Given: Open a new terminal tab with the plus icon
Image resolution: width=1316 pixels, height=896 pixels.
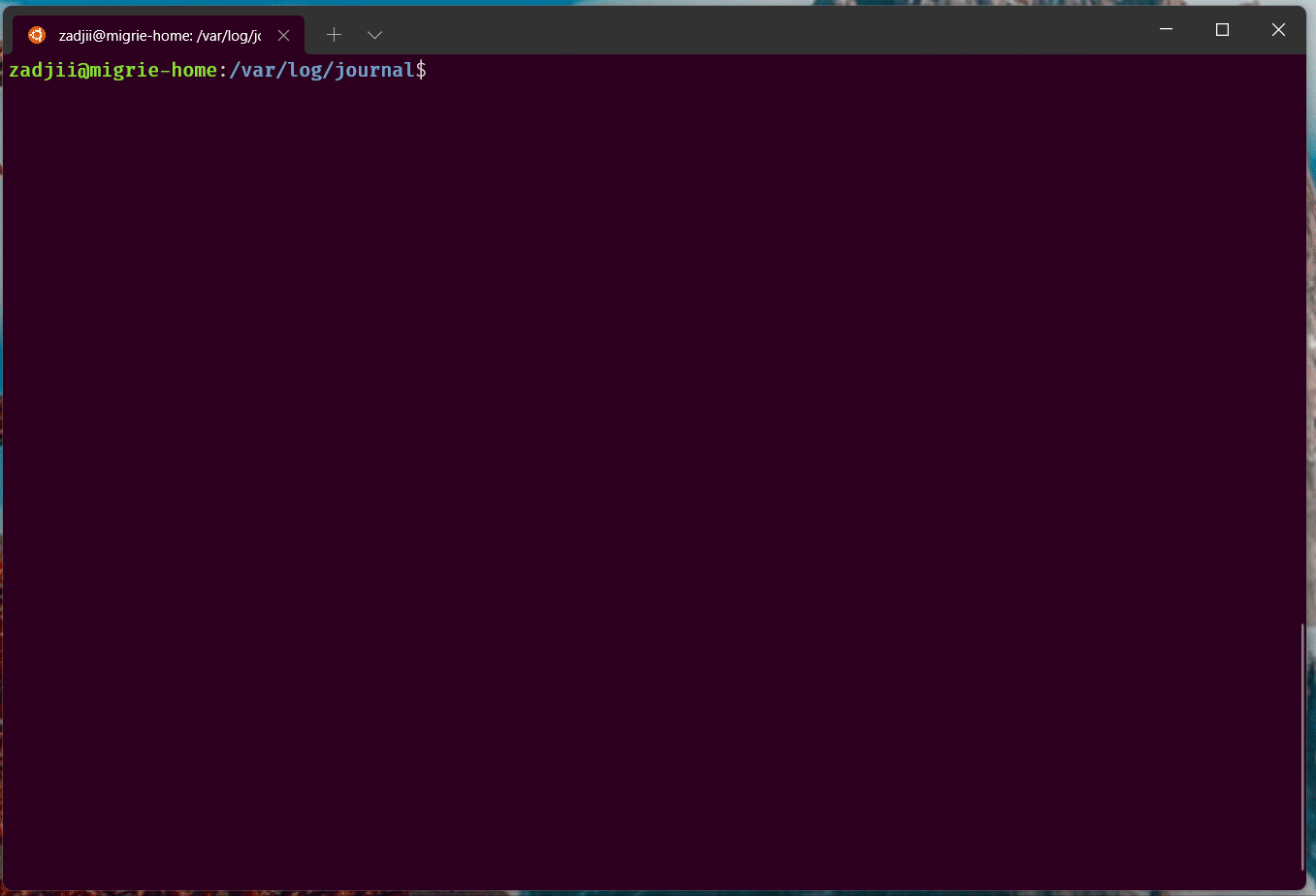Looking at the screenshot, I should point(334,34).
